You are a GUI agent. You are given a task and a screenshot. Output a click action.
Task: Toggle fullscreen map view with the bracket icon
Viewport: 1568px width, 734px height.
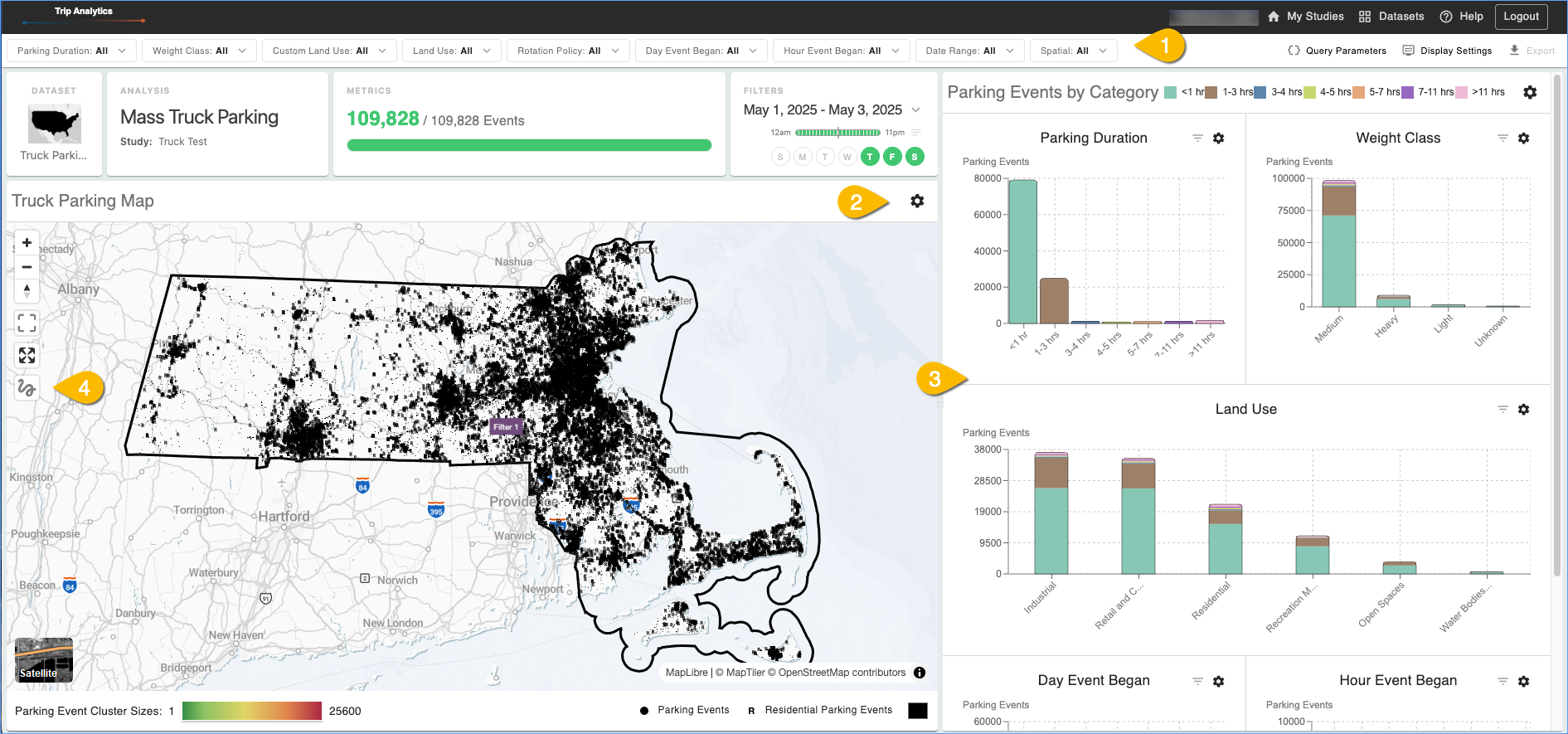coord(27,323)
